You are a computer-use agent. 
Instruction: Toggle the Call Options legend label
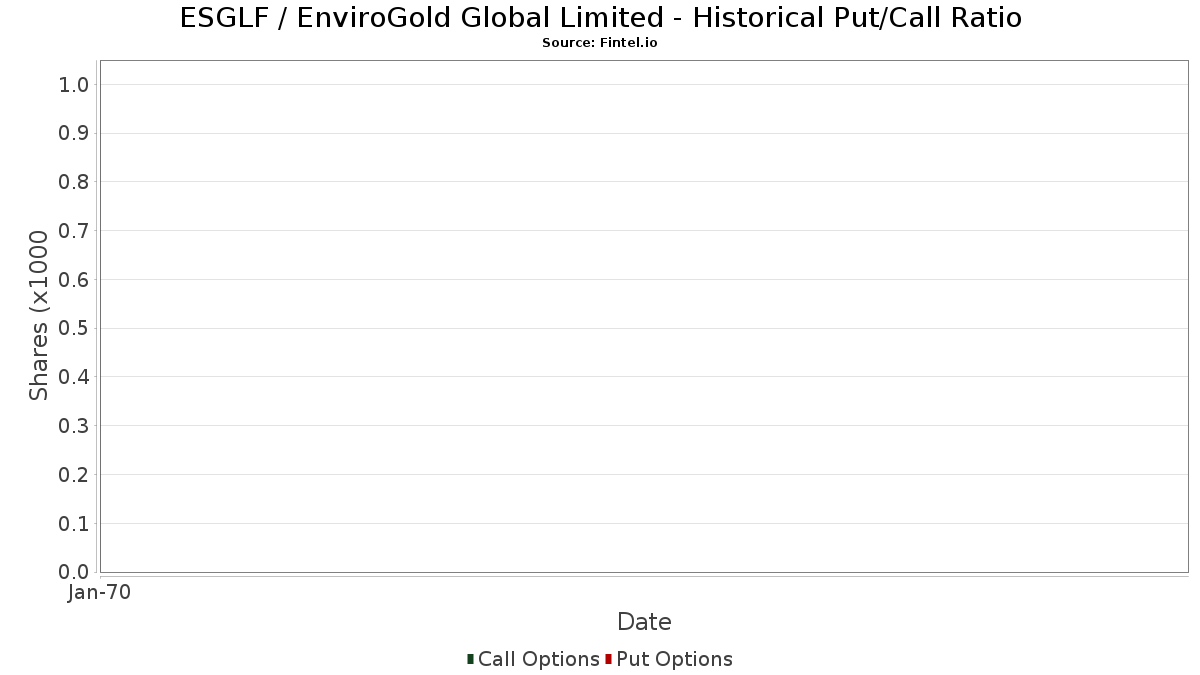(538, 659)
